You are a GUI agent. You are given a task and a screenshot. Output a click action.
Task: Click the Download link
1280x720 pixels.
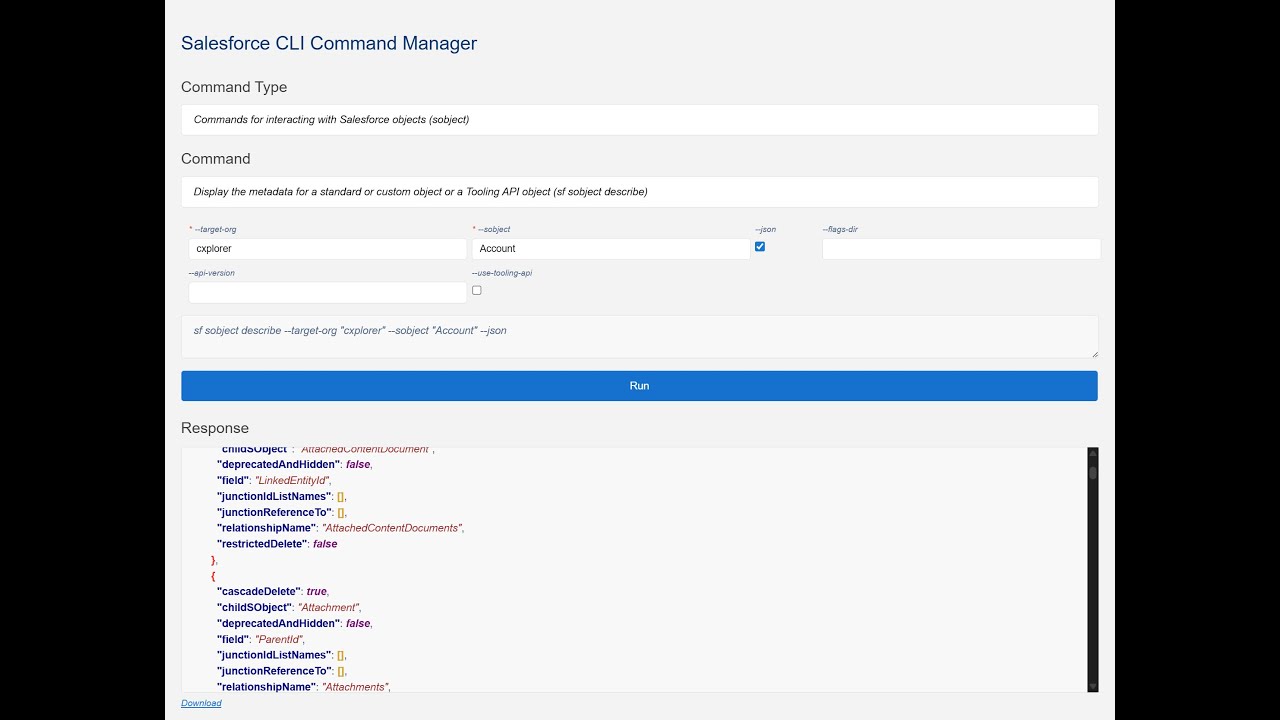point(201,703)
